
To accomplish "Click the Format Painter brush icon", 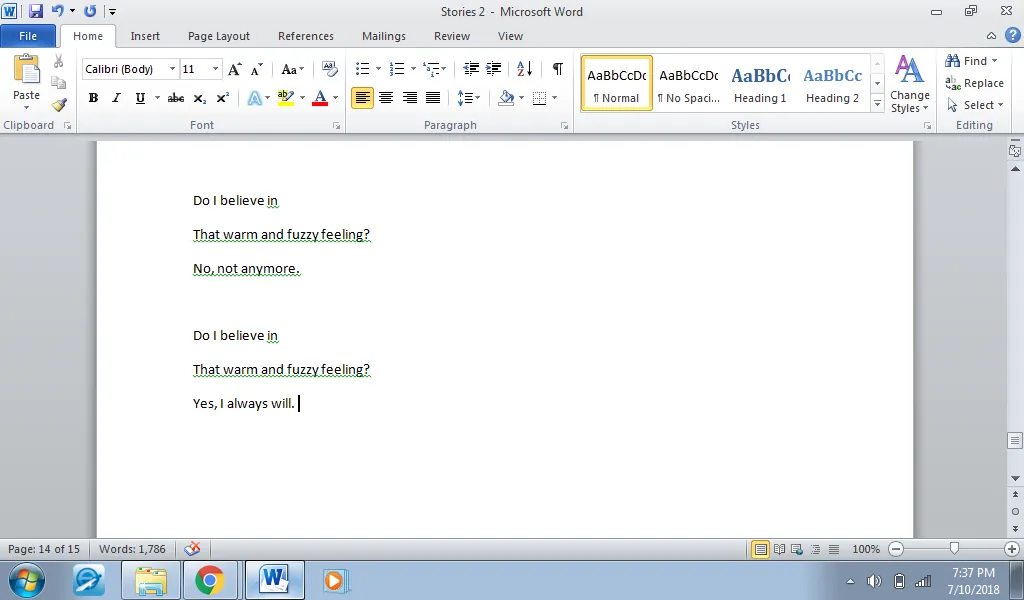I will point(59,105).
